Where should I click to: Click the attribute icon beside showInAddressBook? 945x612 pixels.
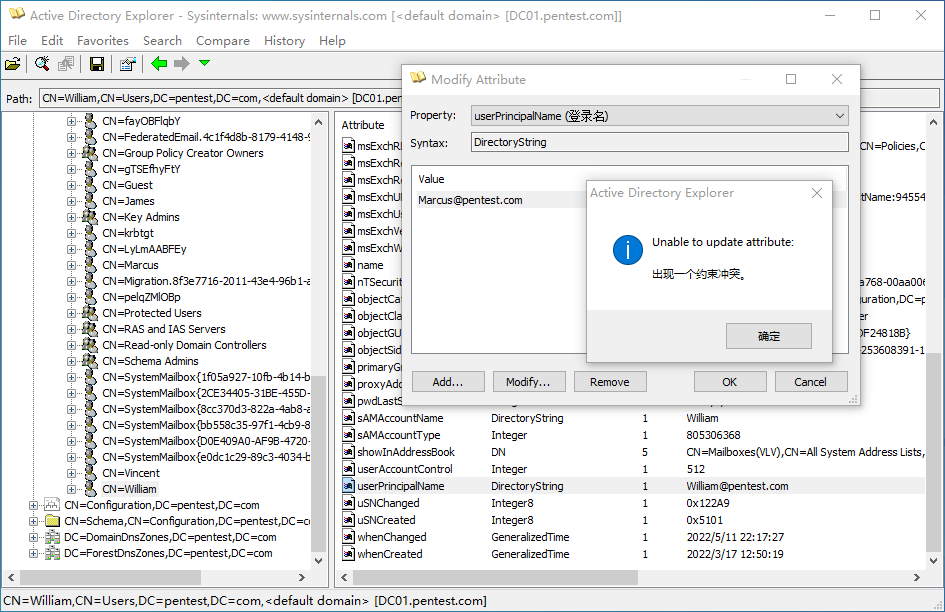coord(348,452)
